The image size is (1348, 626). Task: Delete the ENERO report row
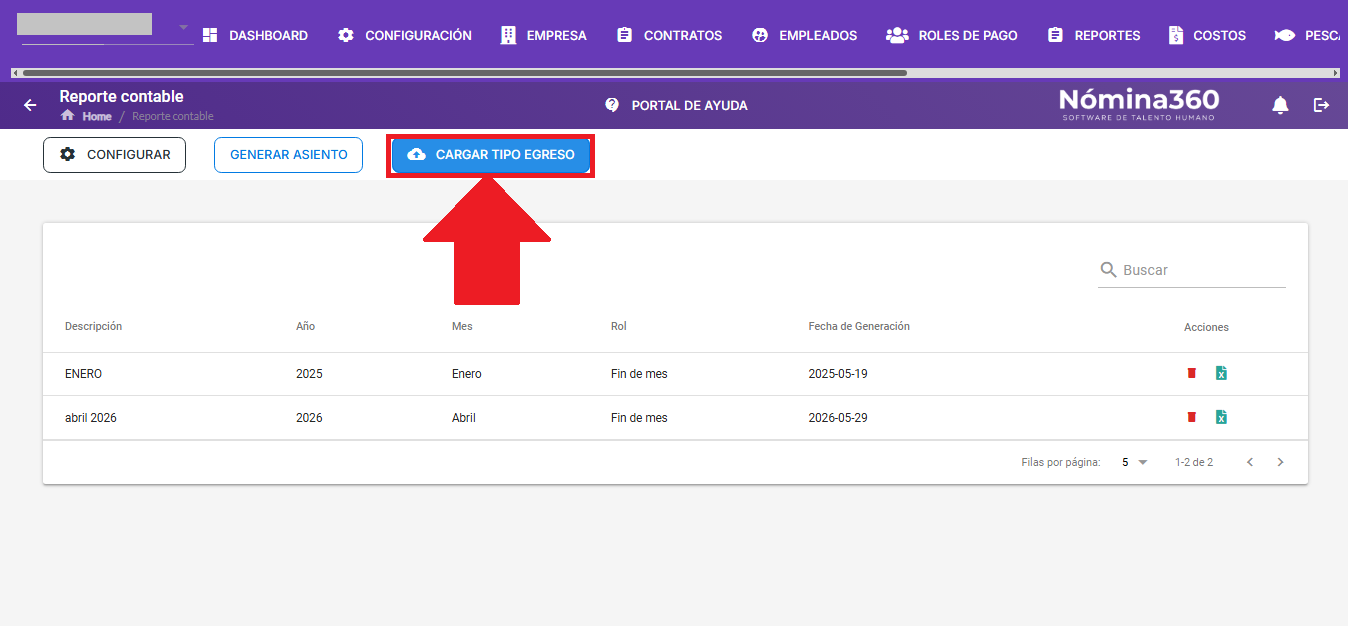[x=1191, y=373]
